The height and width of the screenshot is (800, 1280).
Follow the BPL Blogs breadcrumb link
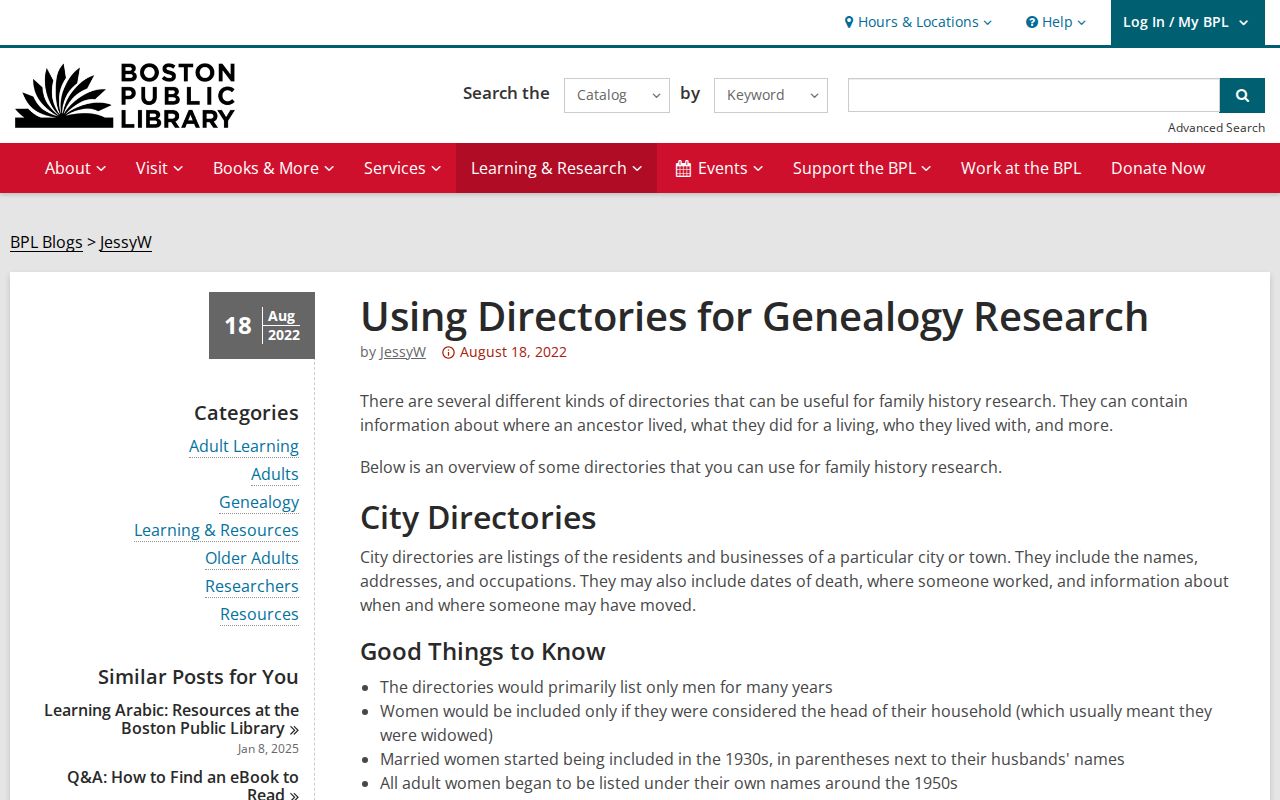click(x=46, y=242)
